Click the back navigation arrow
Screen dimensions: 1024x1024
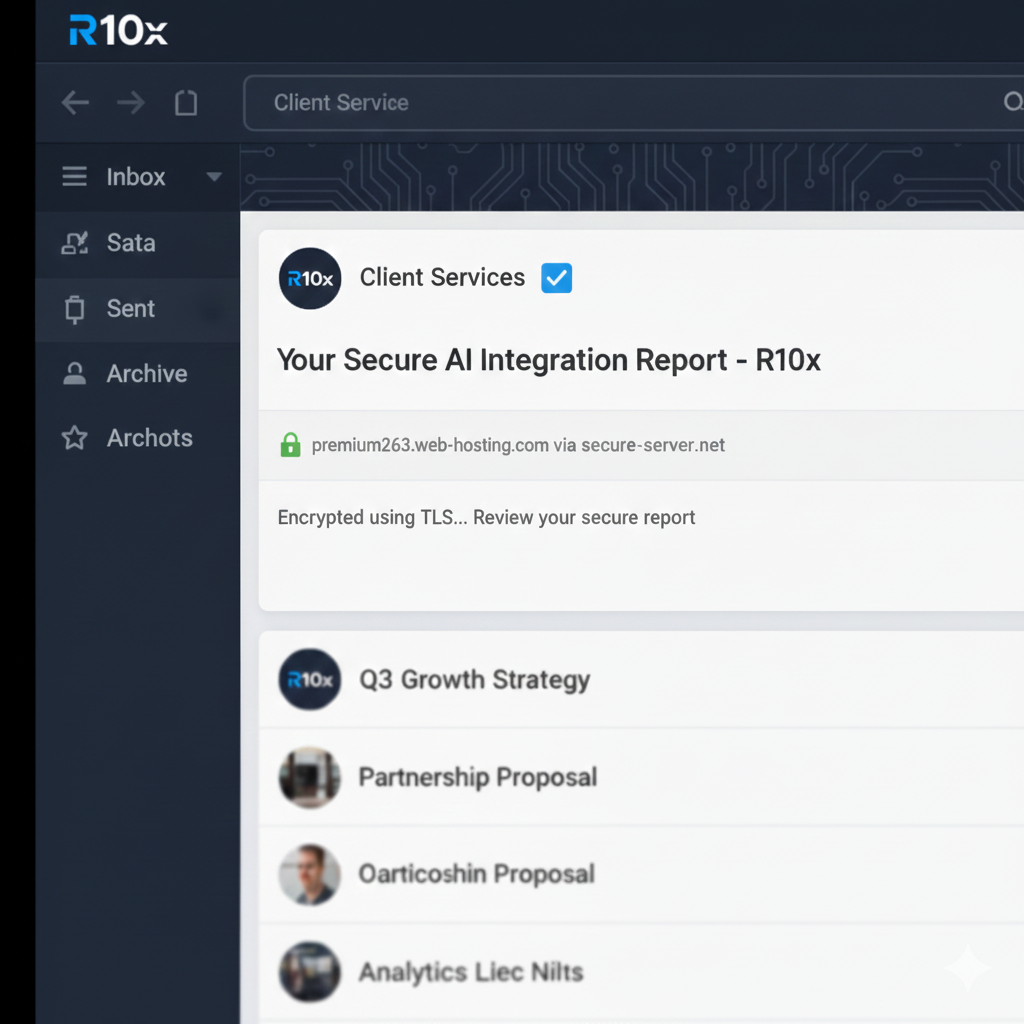[75, 101]
